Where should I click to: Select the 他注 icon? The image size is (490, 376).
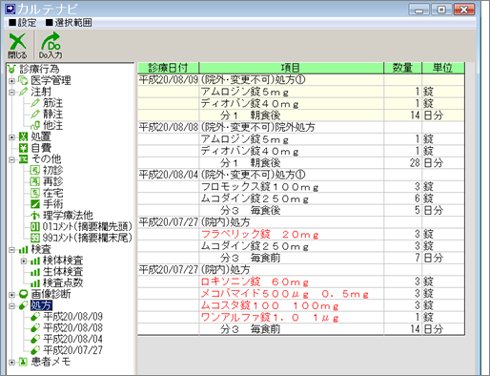pos(35,126)
